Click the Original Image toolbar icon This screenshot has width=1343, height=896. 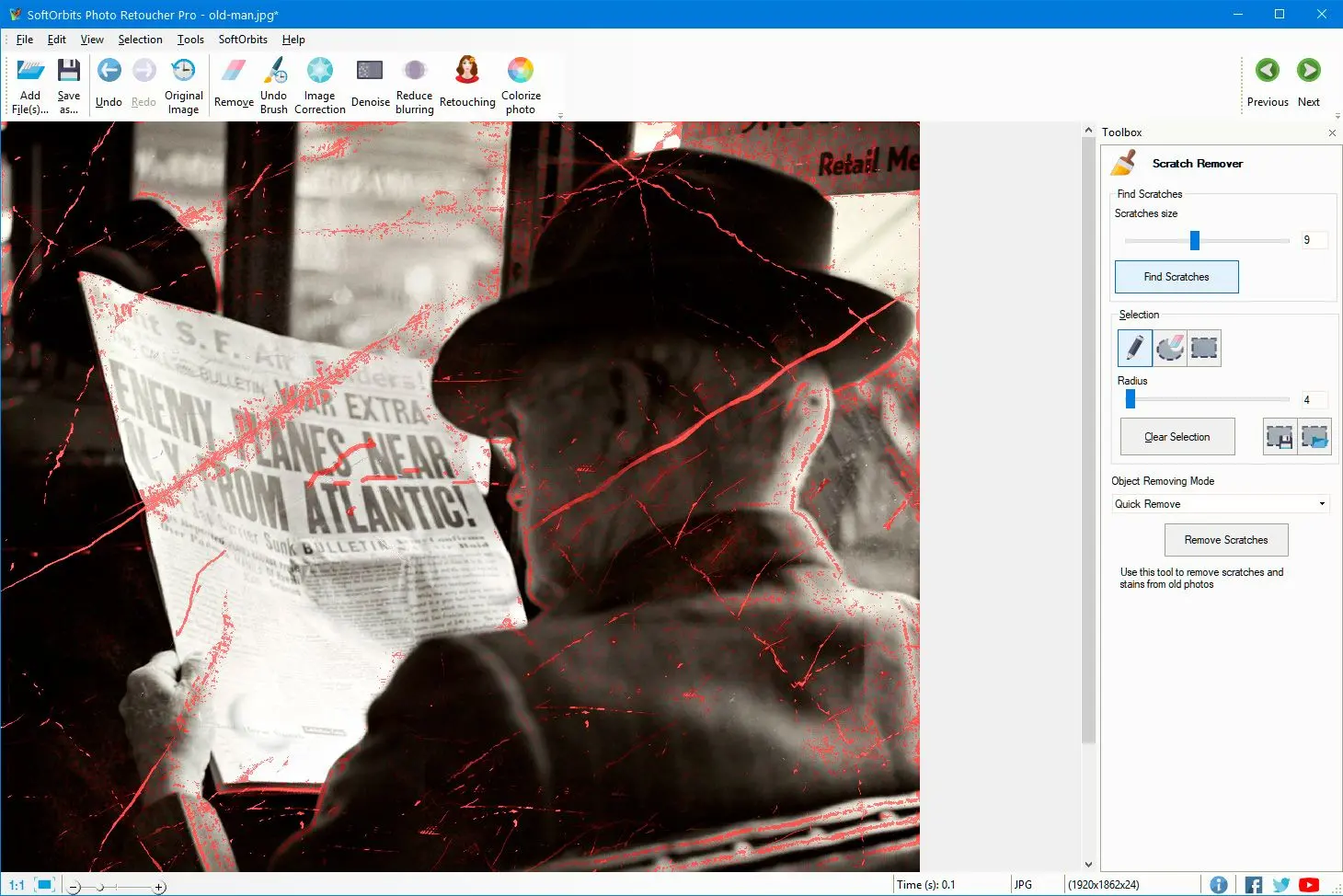[184, 72]
